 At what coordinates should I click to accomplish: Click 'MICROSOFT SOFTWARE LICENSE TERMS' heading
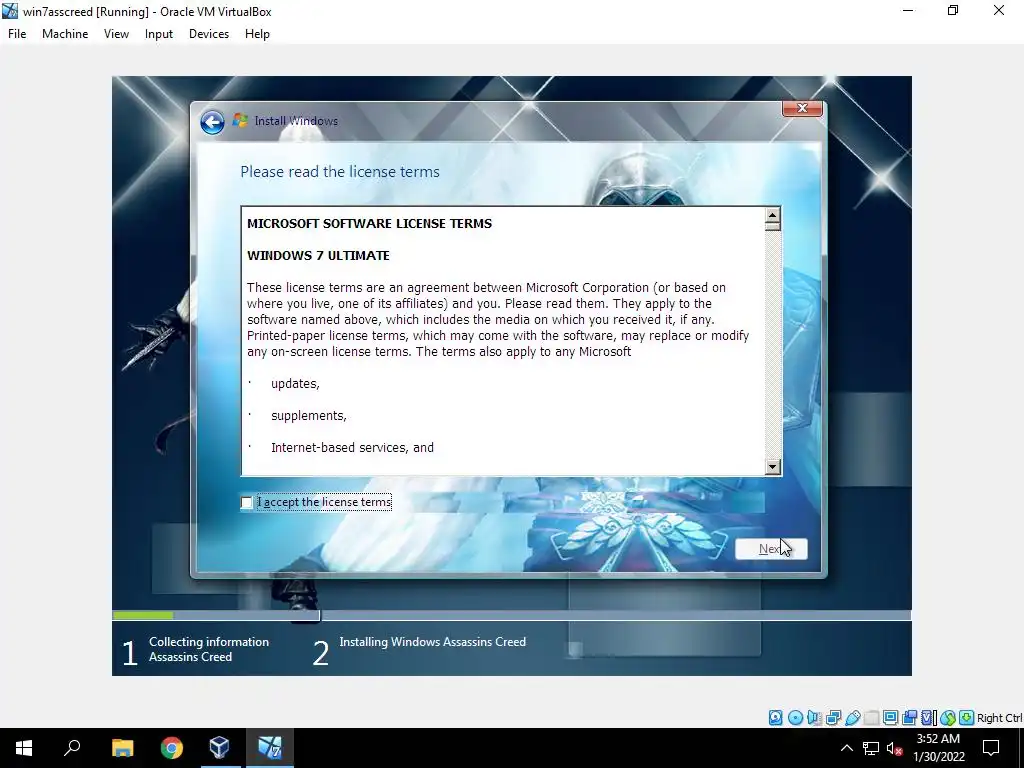tap(370, 223)
